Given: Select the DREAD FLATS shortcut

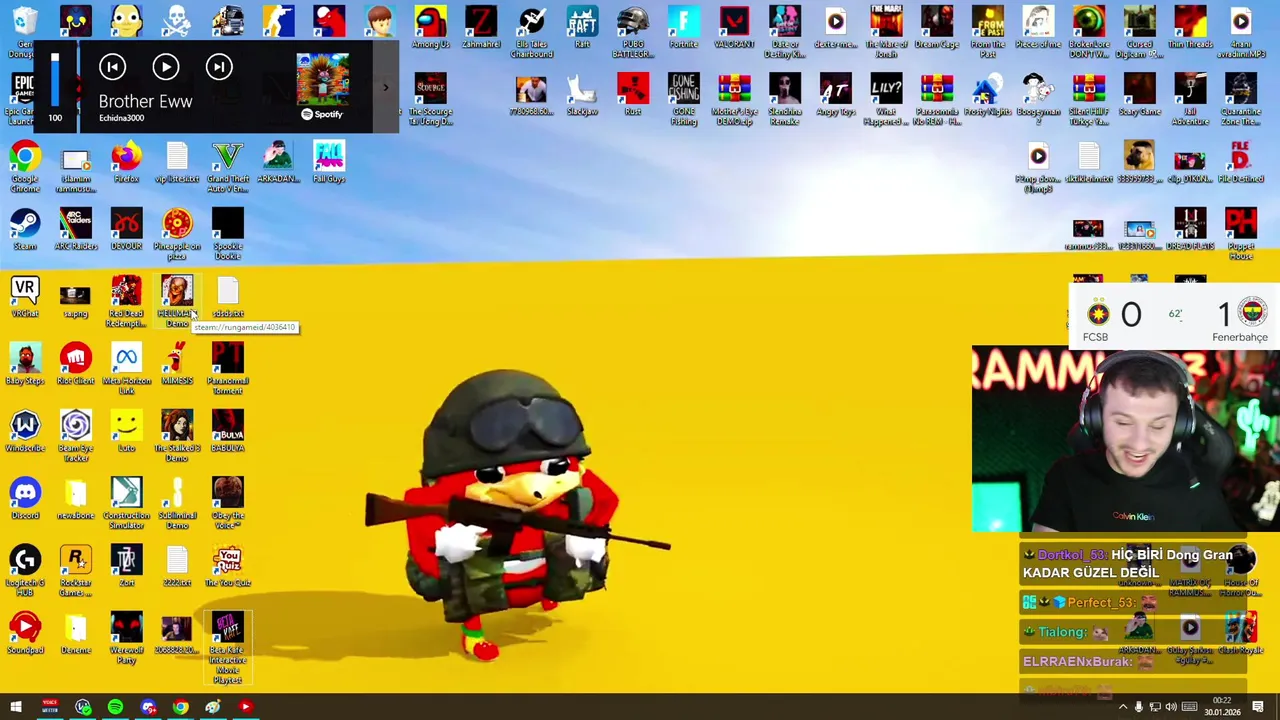Looking at the screenshot, I should (1190, 229).
